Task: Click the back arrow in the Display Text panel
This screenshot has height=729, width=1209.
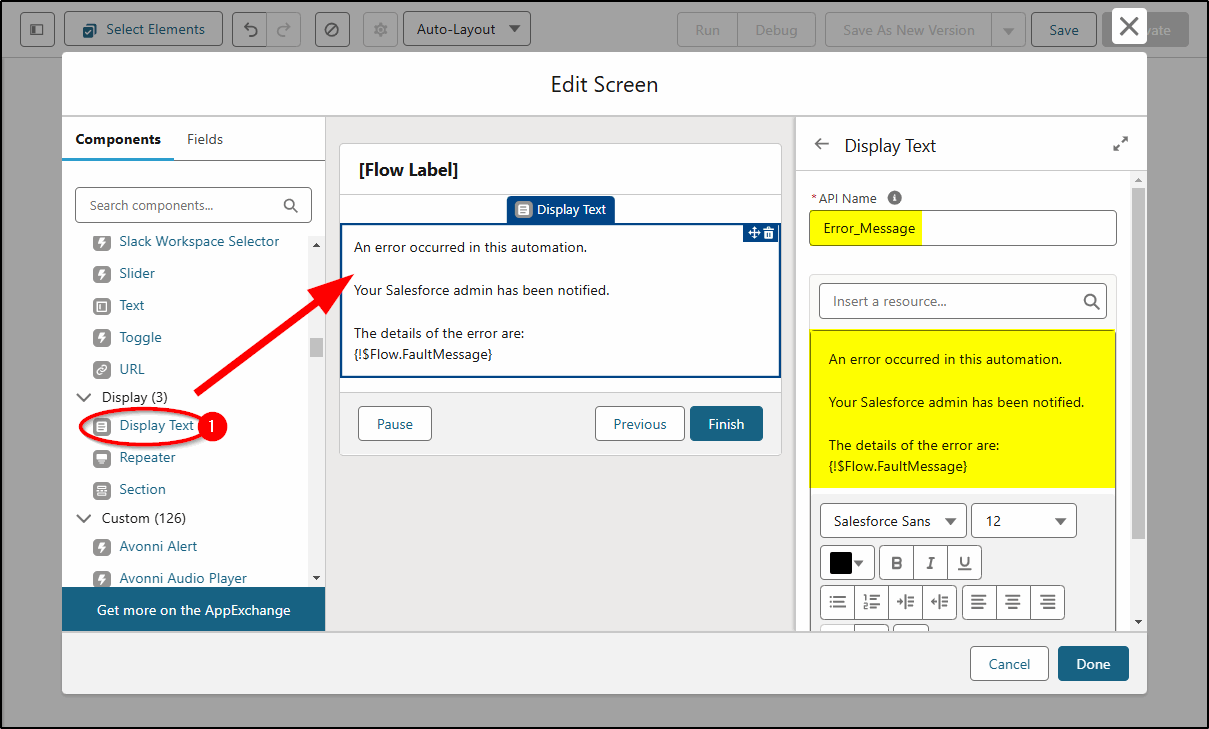Action: click(821, 144)
